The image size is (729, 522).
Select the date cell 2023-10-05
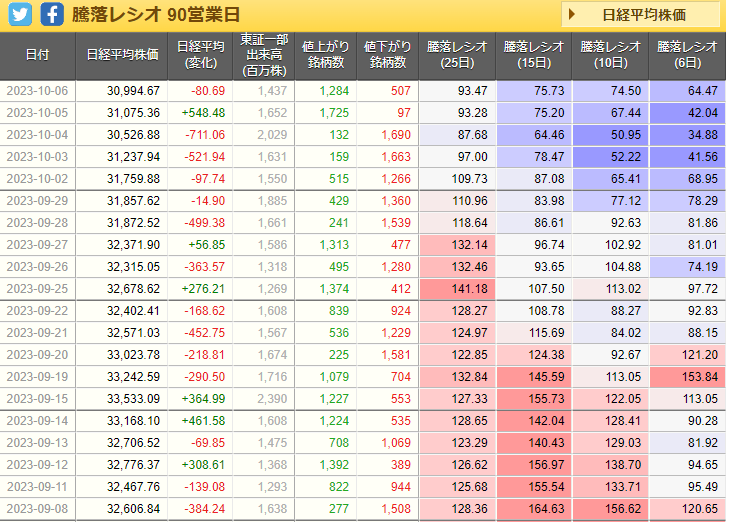[37, 113]
